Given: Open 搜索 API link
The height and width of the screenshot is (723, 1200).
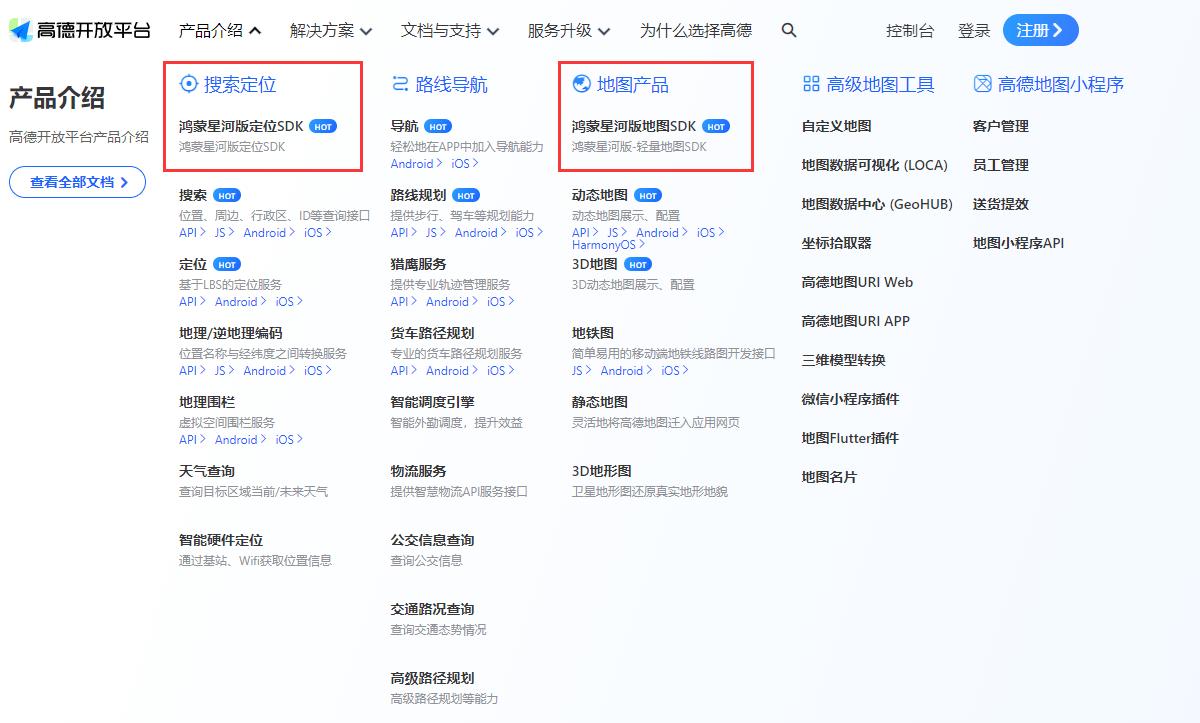Looking at the screenshot, I should pyautogui.click(x=192, y=232).
